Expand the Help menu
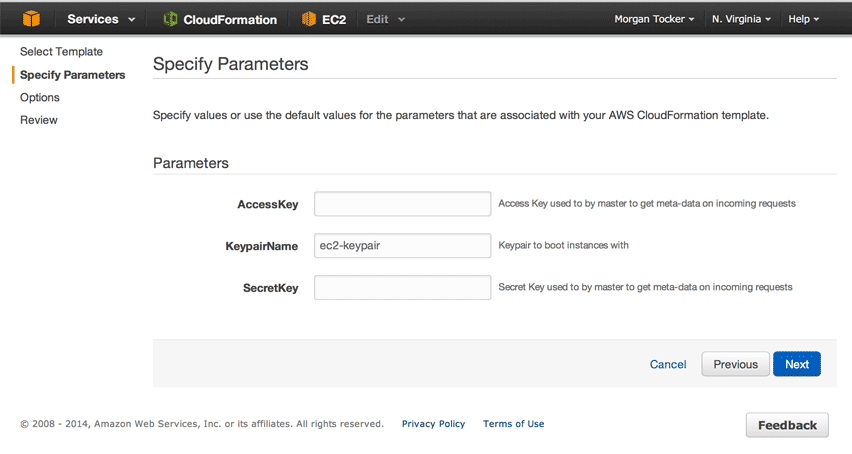Viewport: 852px width, 454px height. tap(803, 19)
